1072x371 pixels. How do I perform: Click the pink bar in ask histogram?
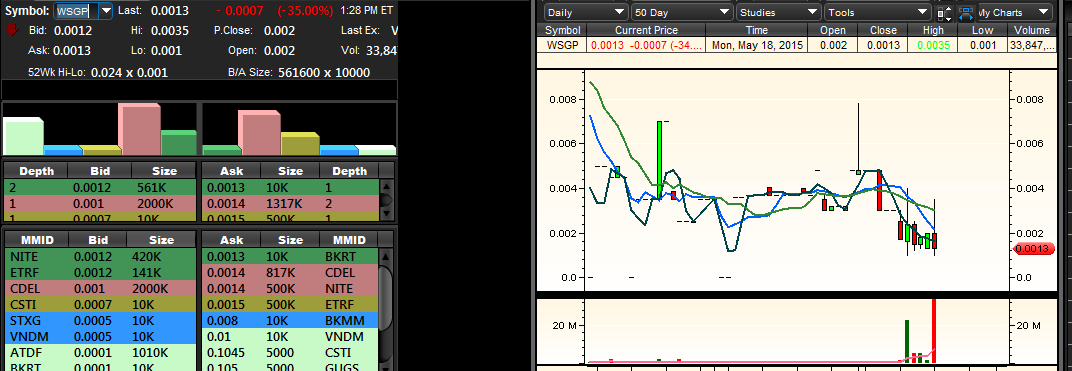click(x=260, y=133)
